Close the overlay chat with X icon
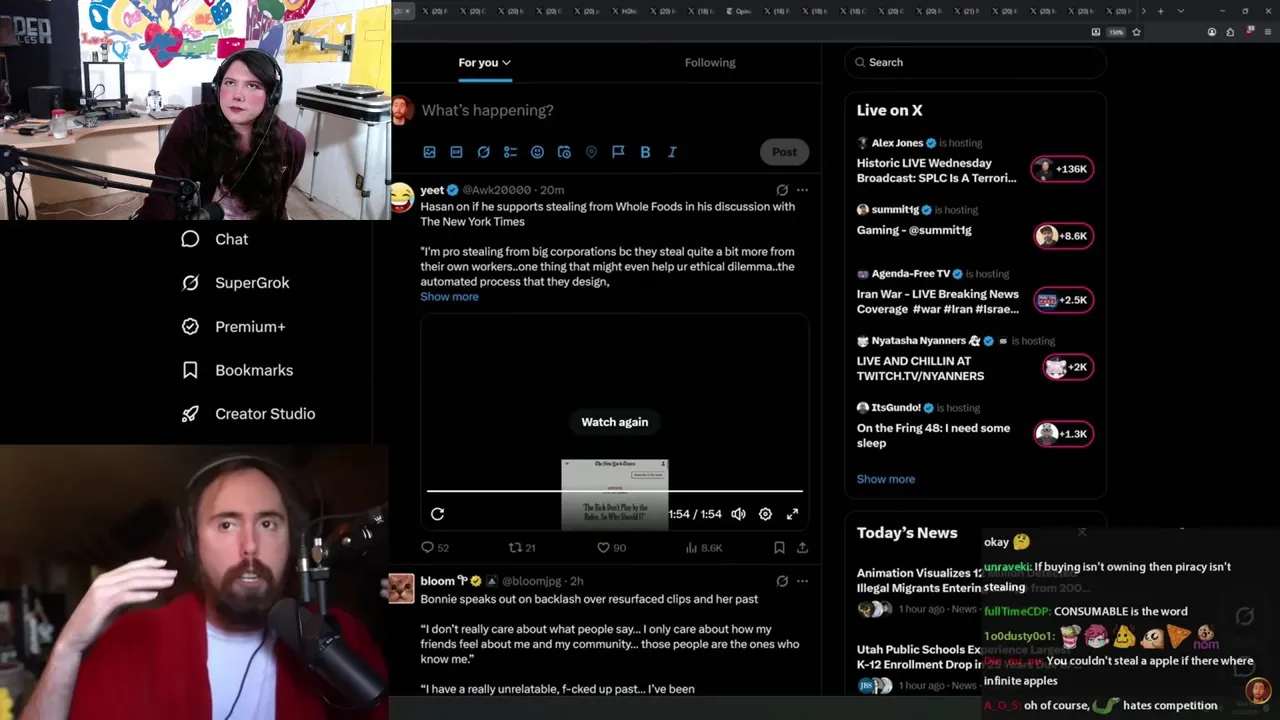Screen dimensions: 1280x720 click(x=1082, y=532)
